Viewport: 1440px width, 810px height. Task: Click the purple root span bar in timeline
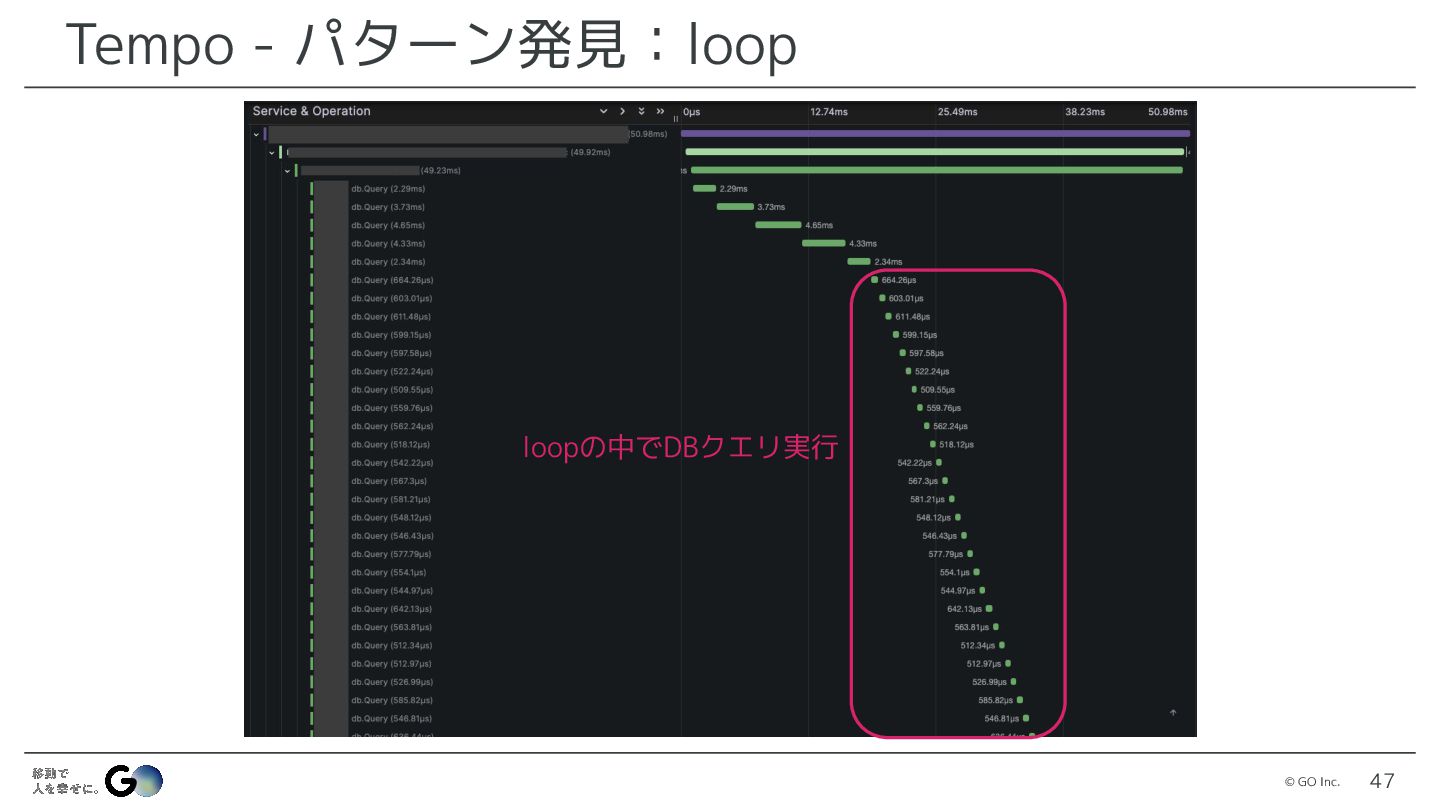click(935, 133)
